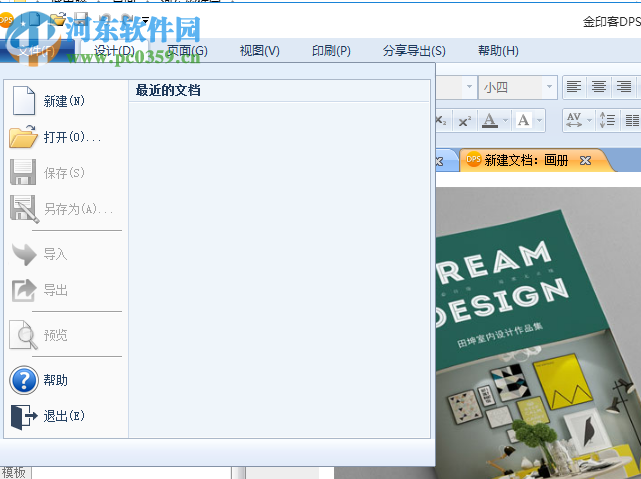Image resolution: width=641 pixels, height=479 pixels.
Task: Choose 另存为(A)... from the file menu
Action: [67, 209]
